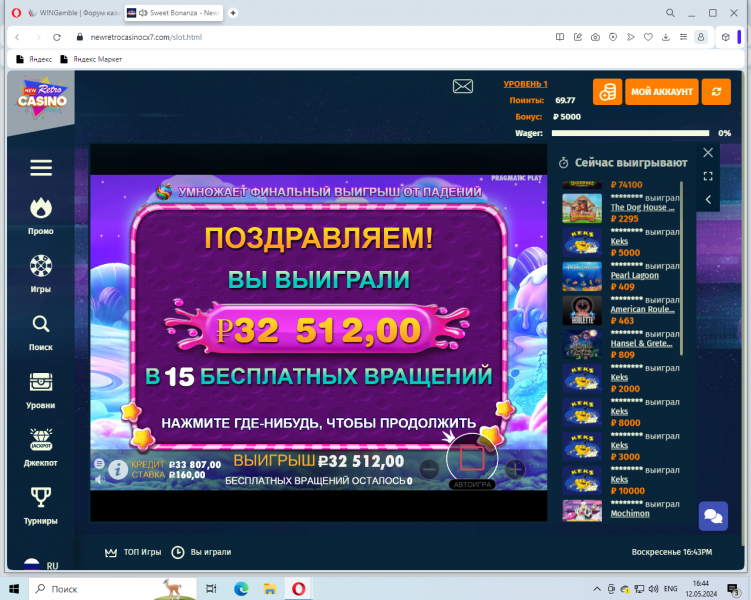Click the orange refresh balance button
This screenshot has width=751, height=600.
(x=716, y=91)
